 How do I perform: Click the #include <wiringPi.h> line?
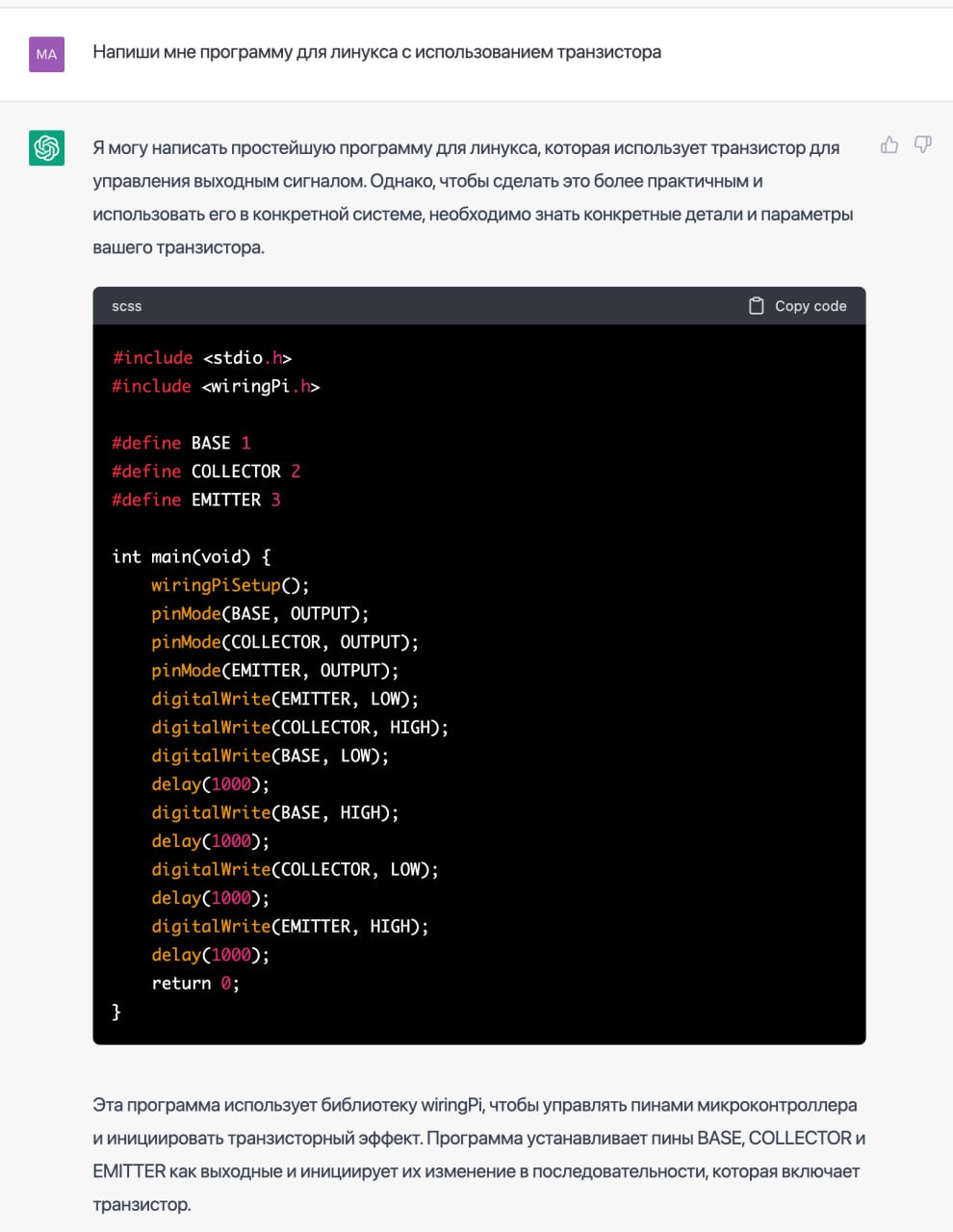point(216,386)
